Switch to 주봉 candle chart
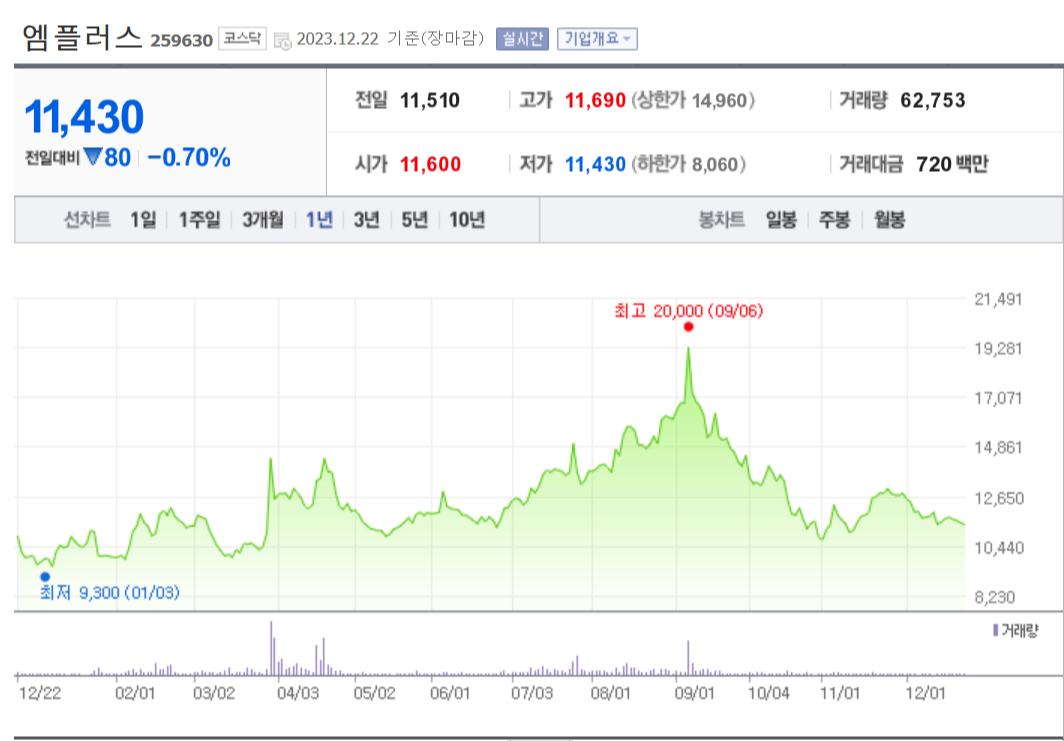This screenshot has height=741, width=1064. click(835, 220)
